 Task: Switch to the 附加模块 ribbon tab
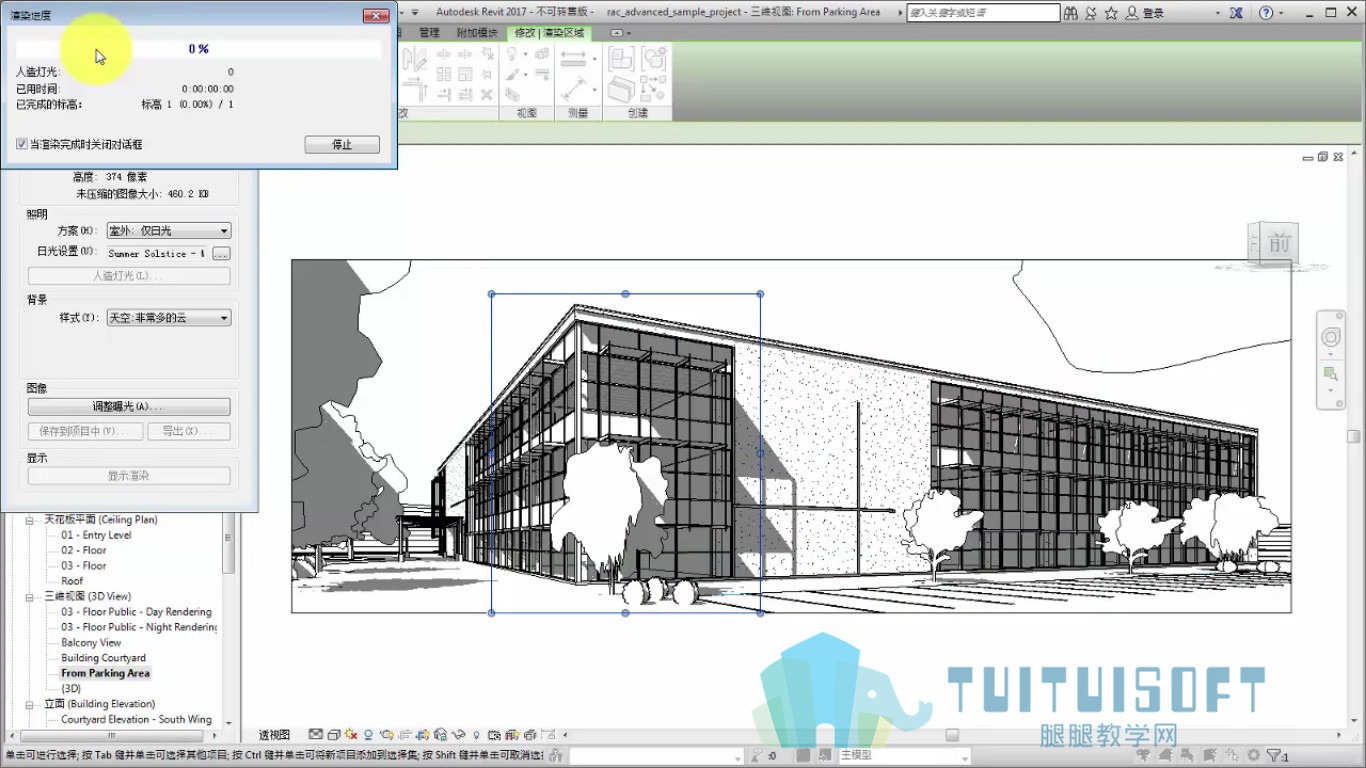[476, 33]
